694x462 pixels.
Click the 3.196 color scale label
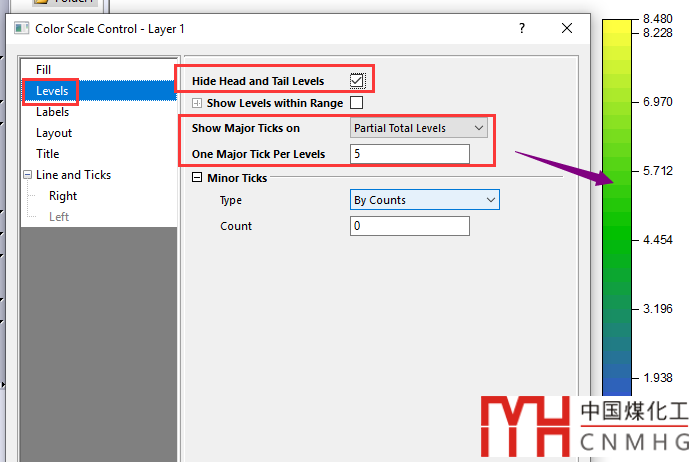coord(658,309)
